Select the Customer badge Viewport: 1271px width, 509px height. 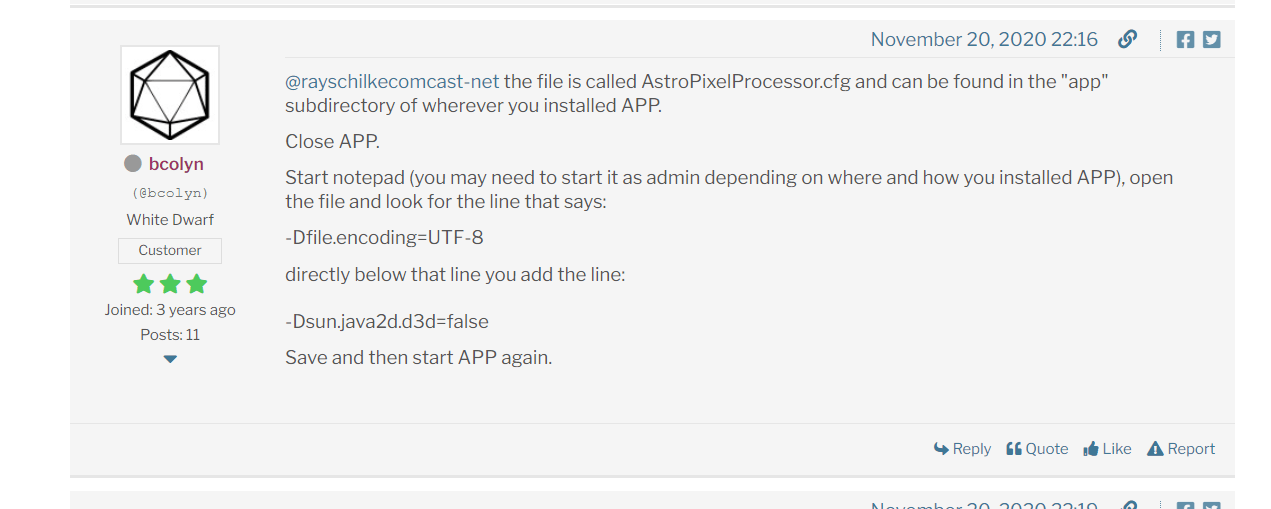(170, 250)
